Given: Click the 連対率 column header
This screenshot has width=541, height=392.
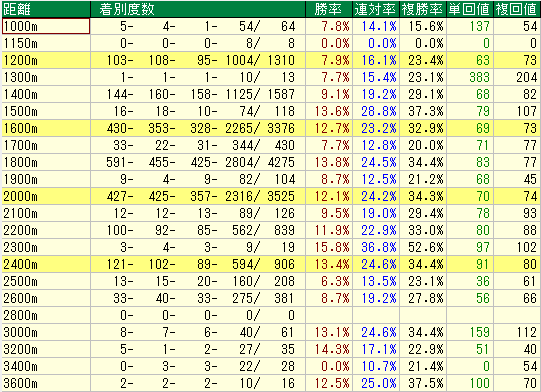Looking at the screenshot, I should [x=376, y=9].
